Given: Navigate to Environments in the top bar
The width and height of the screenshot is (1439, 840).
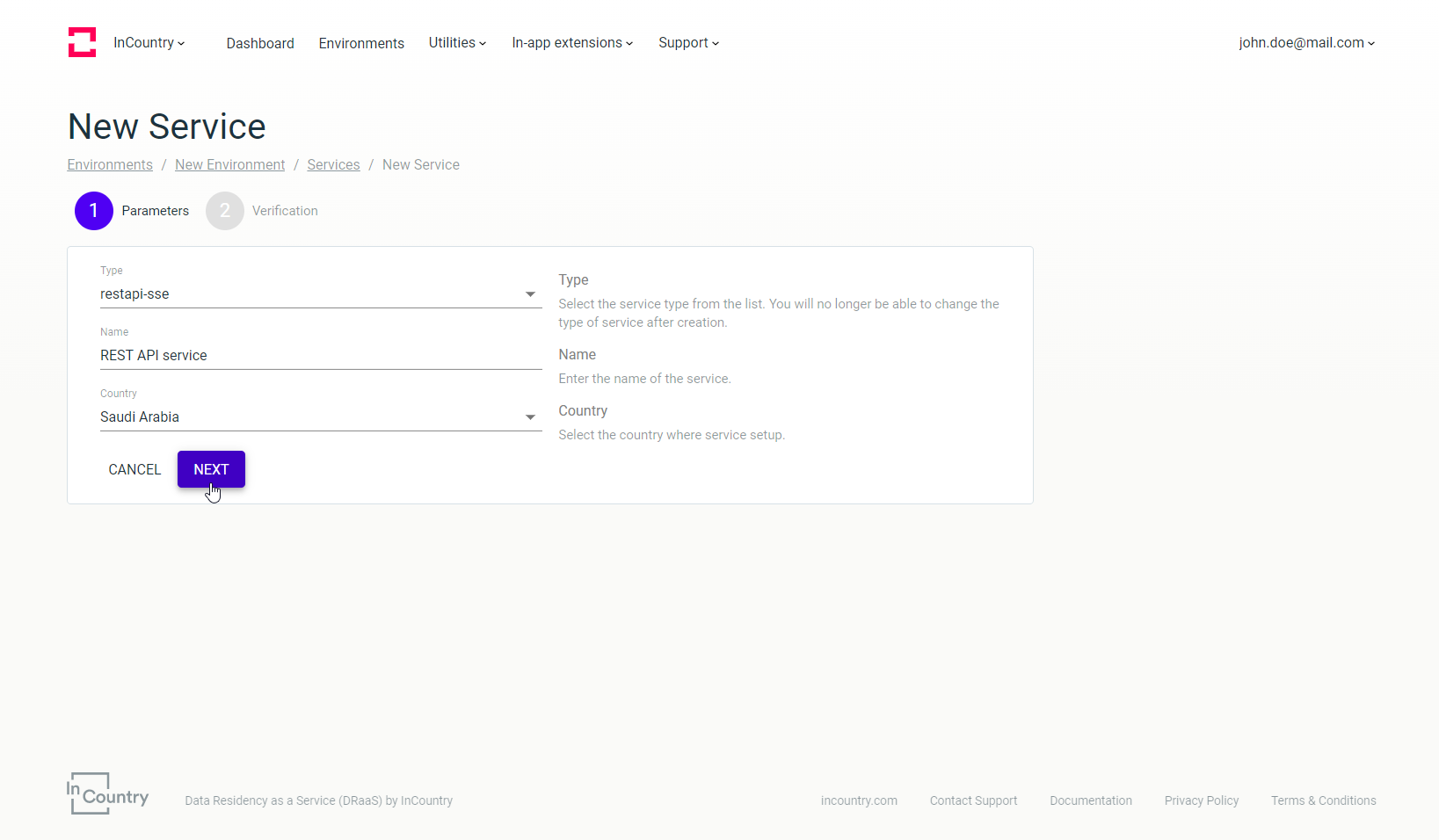Looking at the screenshot, I should tap(361, 44).
